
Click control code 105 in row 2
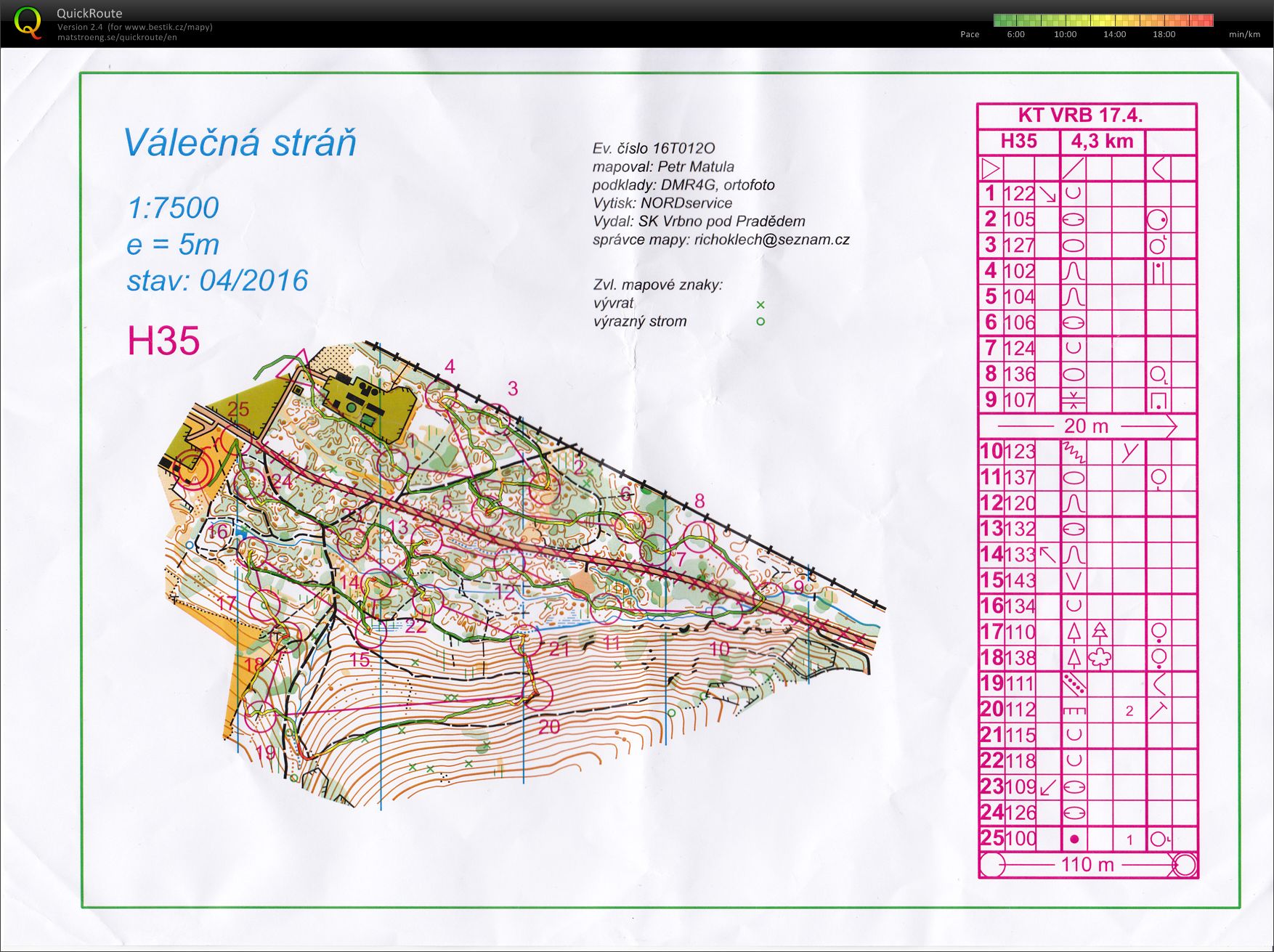pyautogui.click(x=1019, y=219)
